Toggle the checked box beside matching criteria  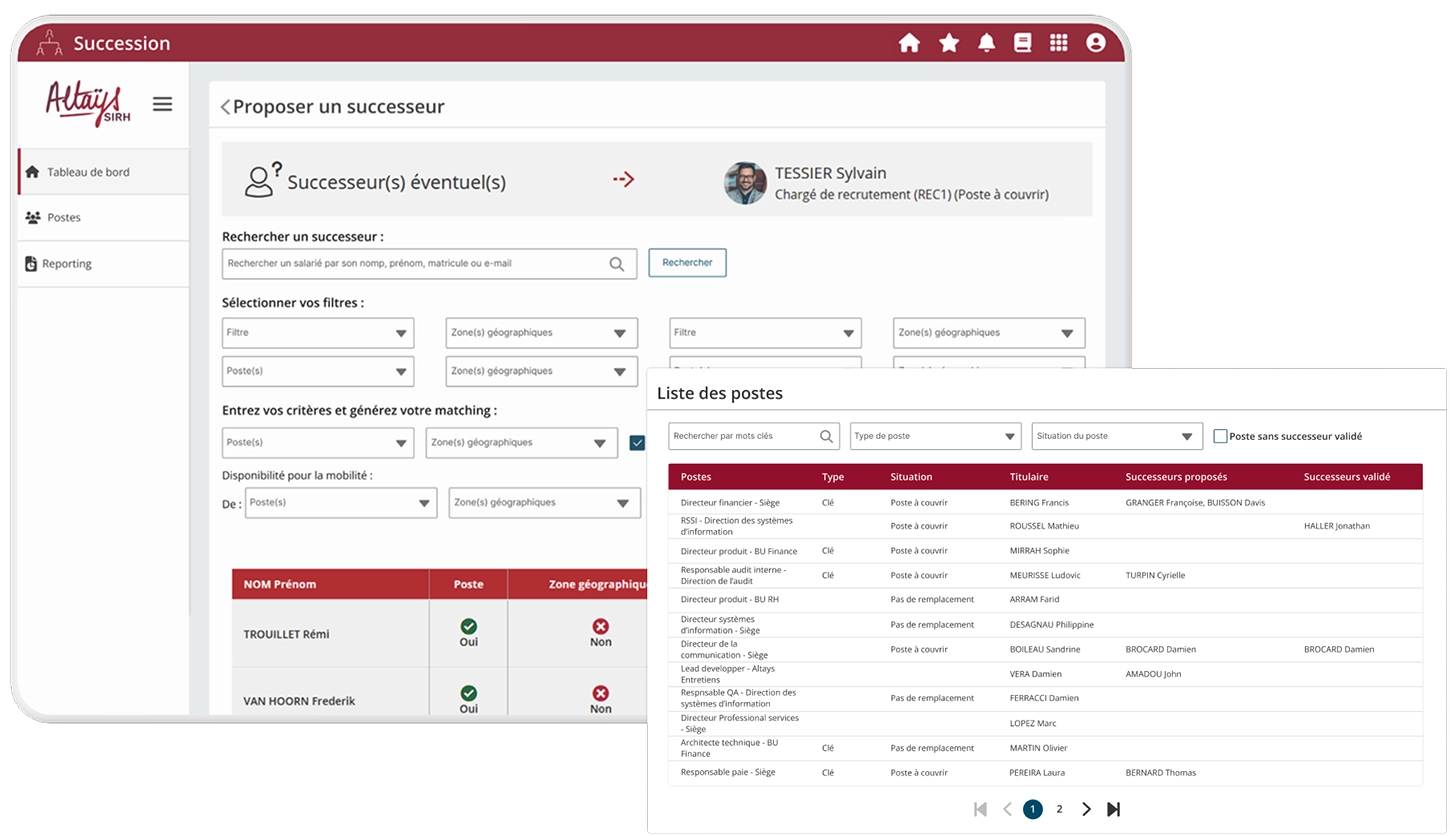tap(637, 443)
